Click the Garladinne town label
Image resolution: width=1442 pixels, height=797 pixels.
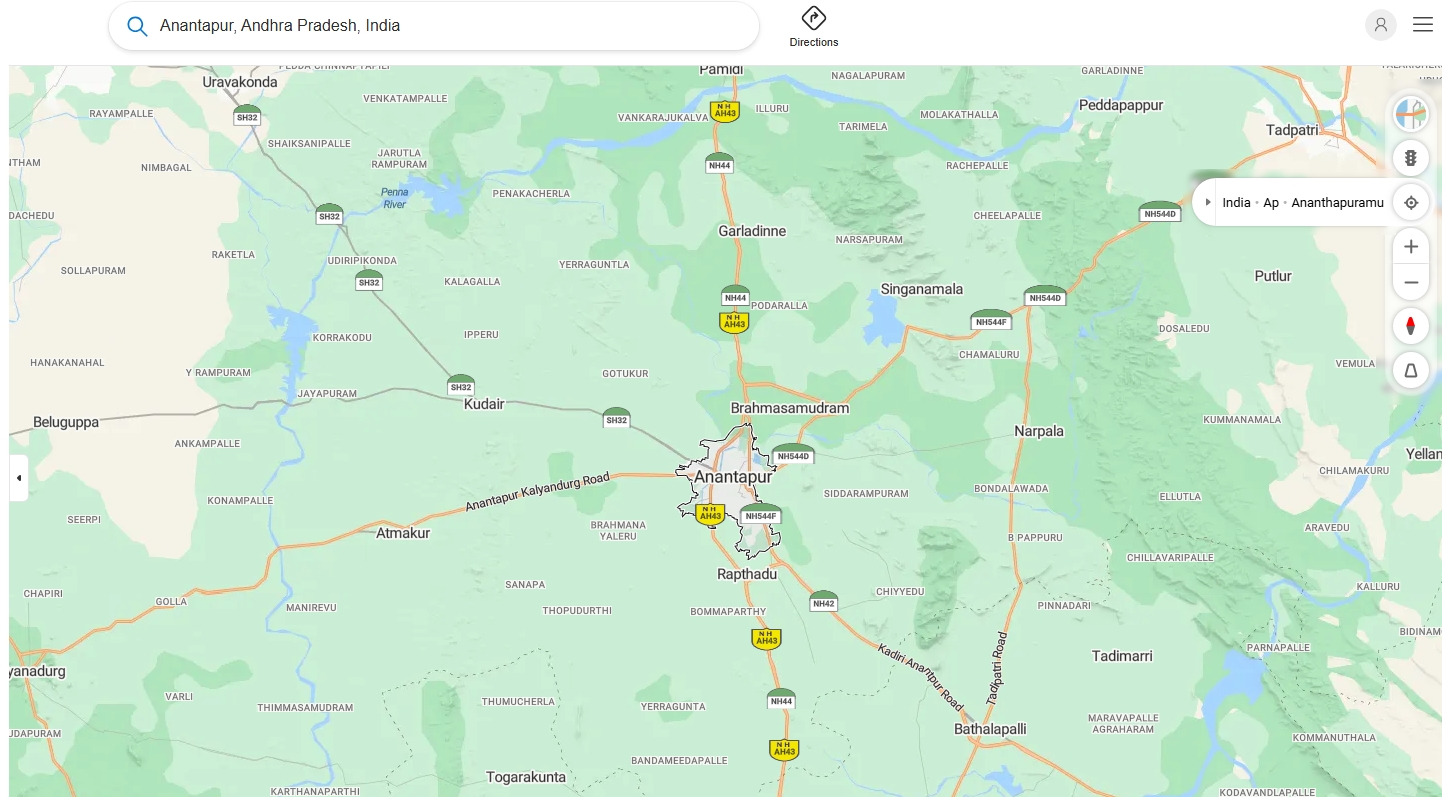pyautogui.click(x=752, y=231)
